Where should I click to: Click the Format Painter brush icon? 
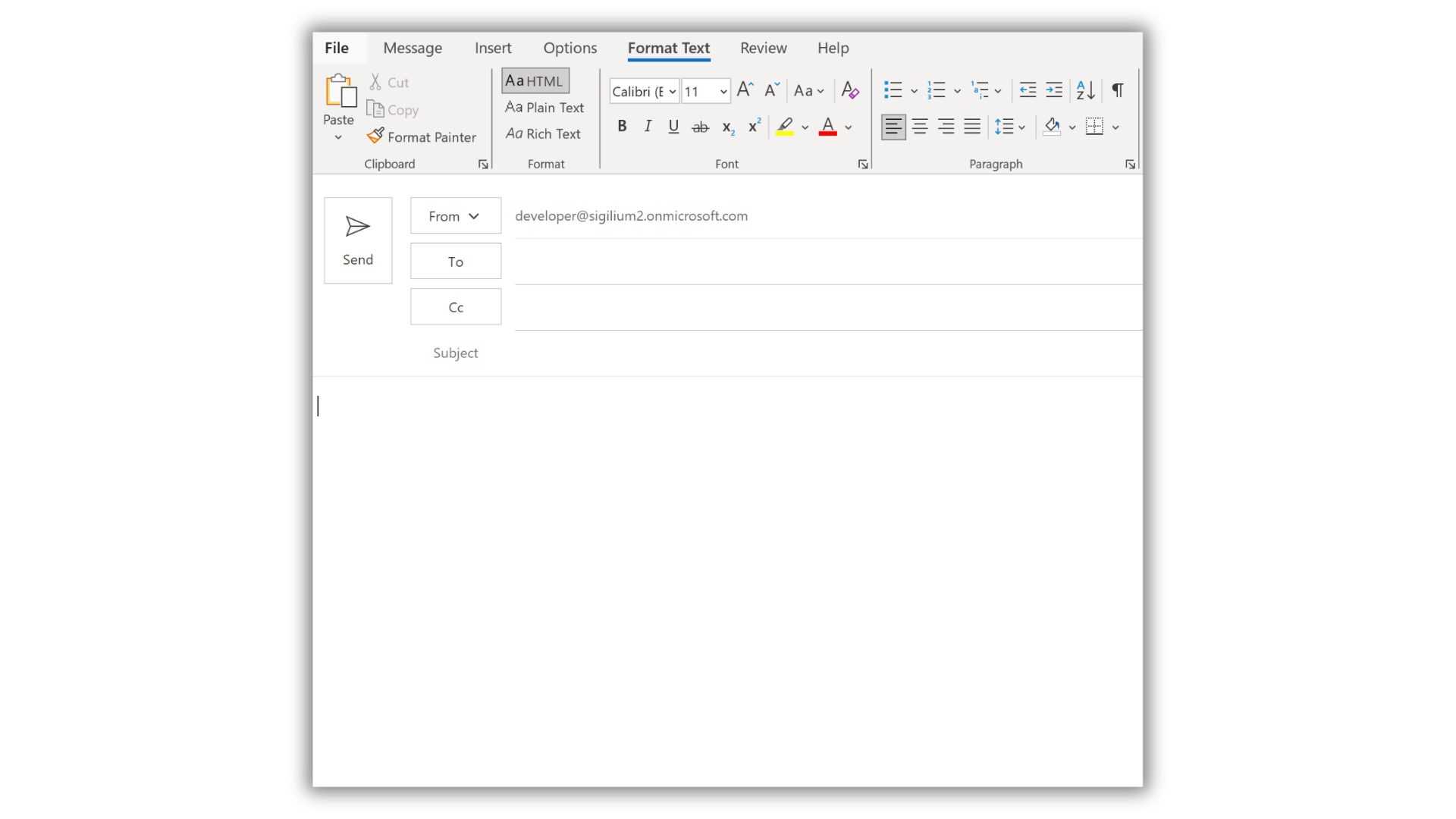(x=375, y=136)
